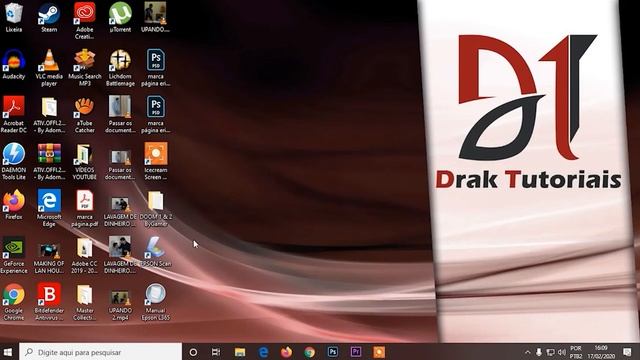
Task: Open Cortana from the taskbar circle
Action: point(193,352)
